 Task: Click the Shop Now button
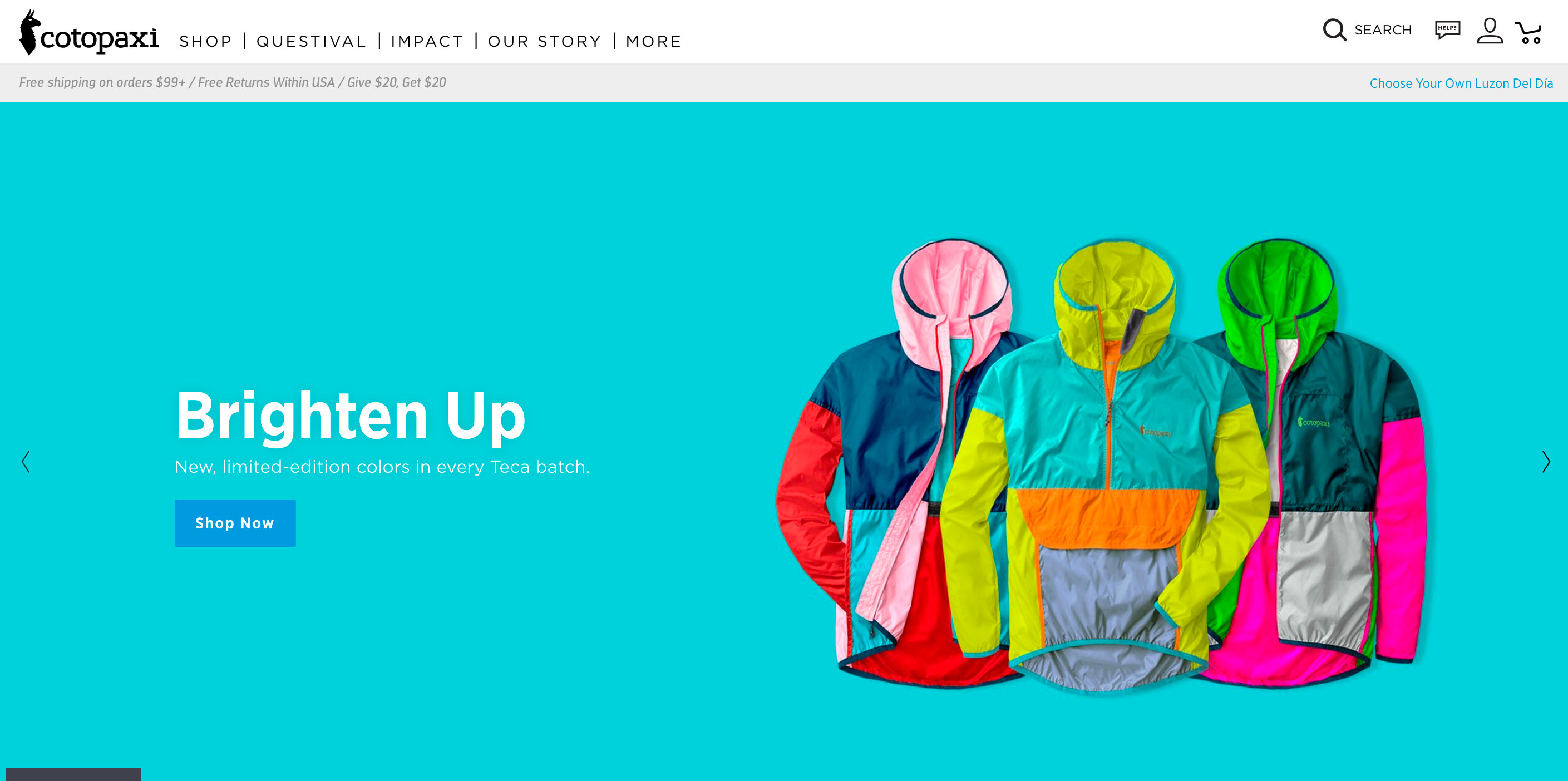point(235,523)
